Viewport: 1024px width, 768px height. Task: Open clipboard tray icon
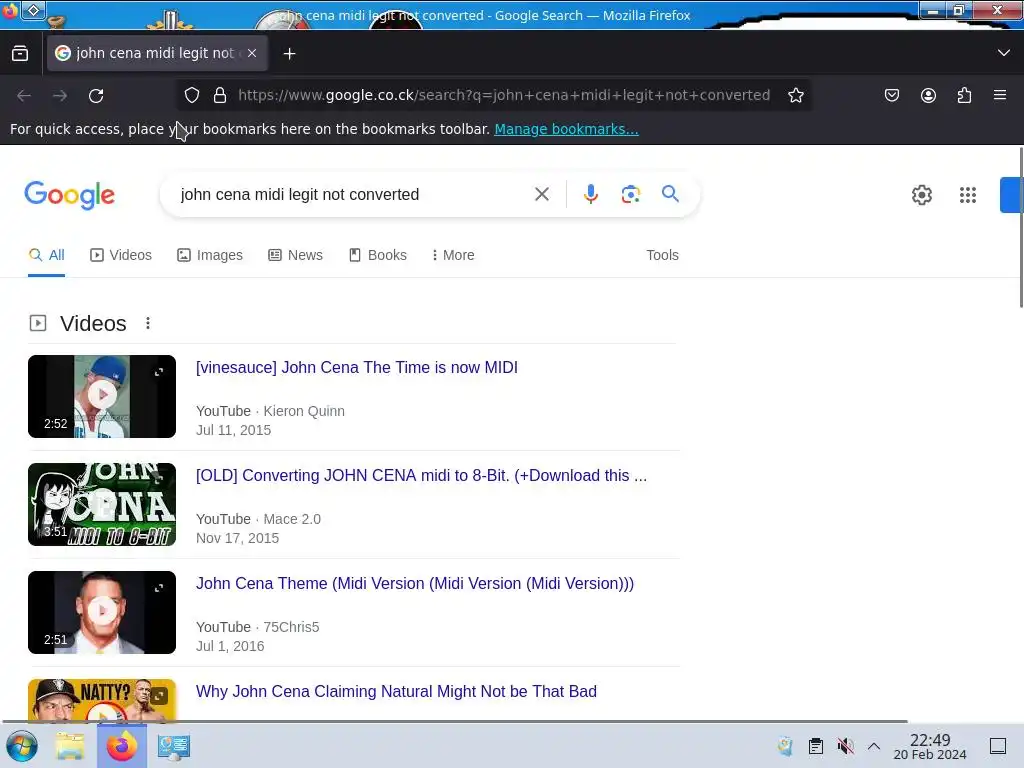(x=816, y=746)
